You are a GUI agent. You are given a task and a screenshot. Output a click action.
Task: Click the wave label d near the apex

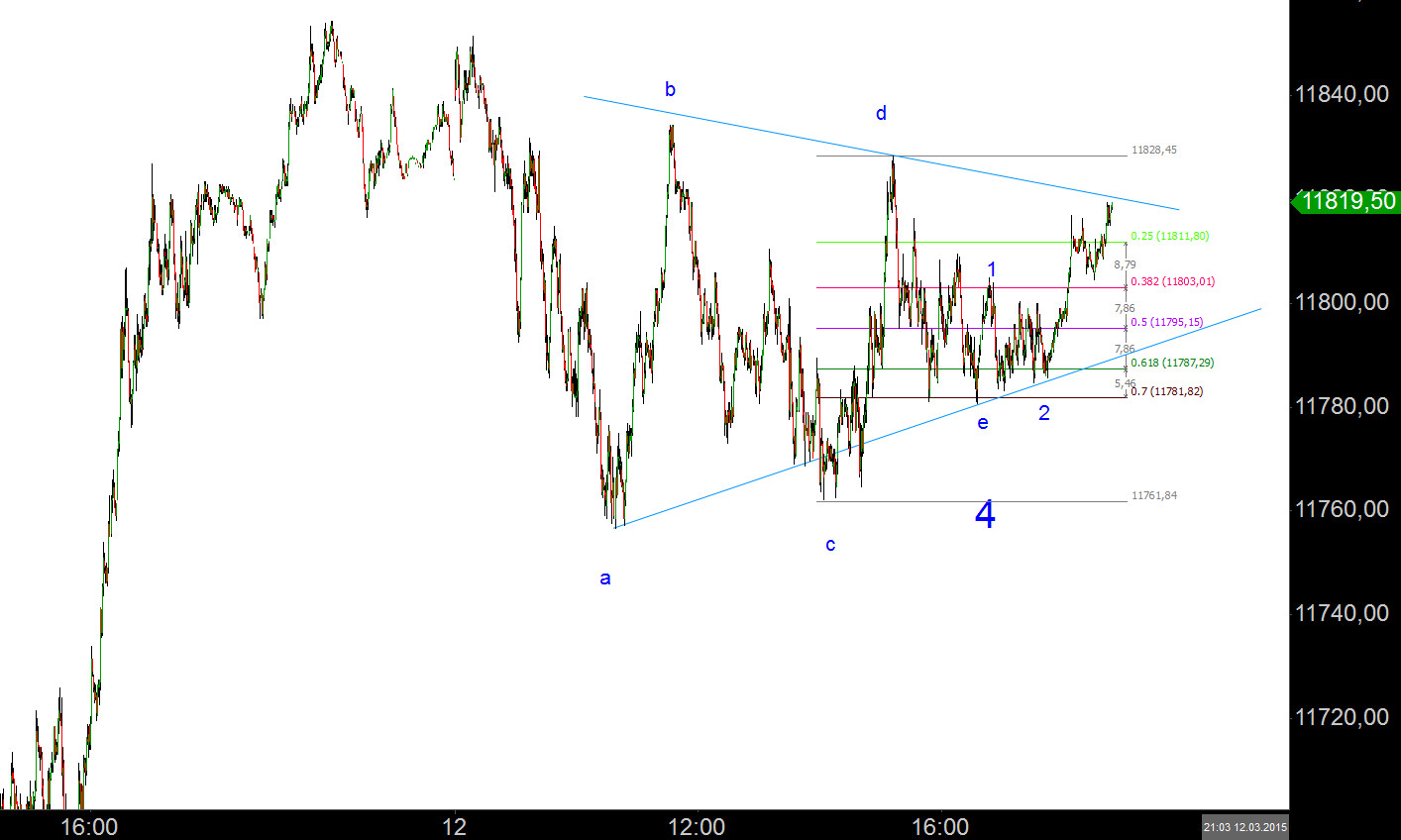click(x=880, y=114)
